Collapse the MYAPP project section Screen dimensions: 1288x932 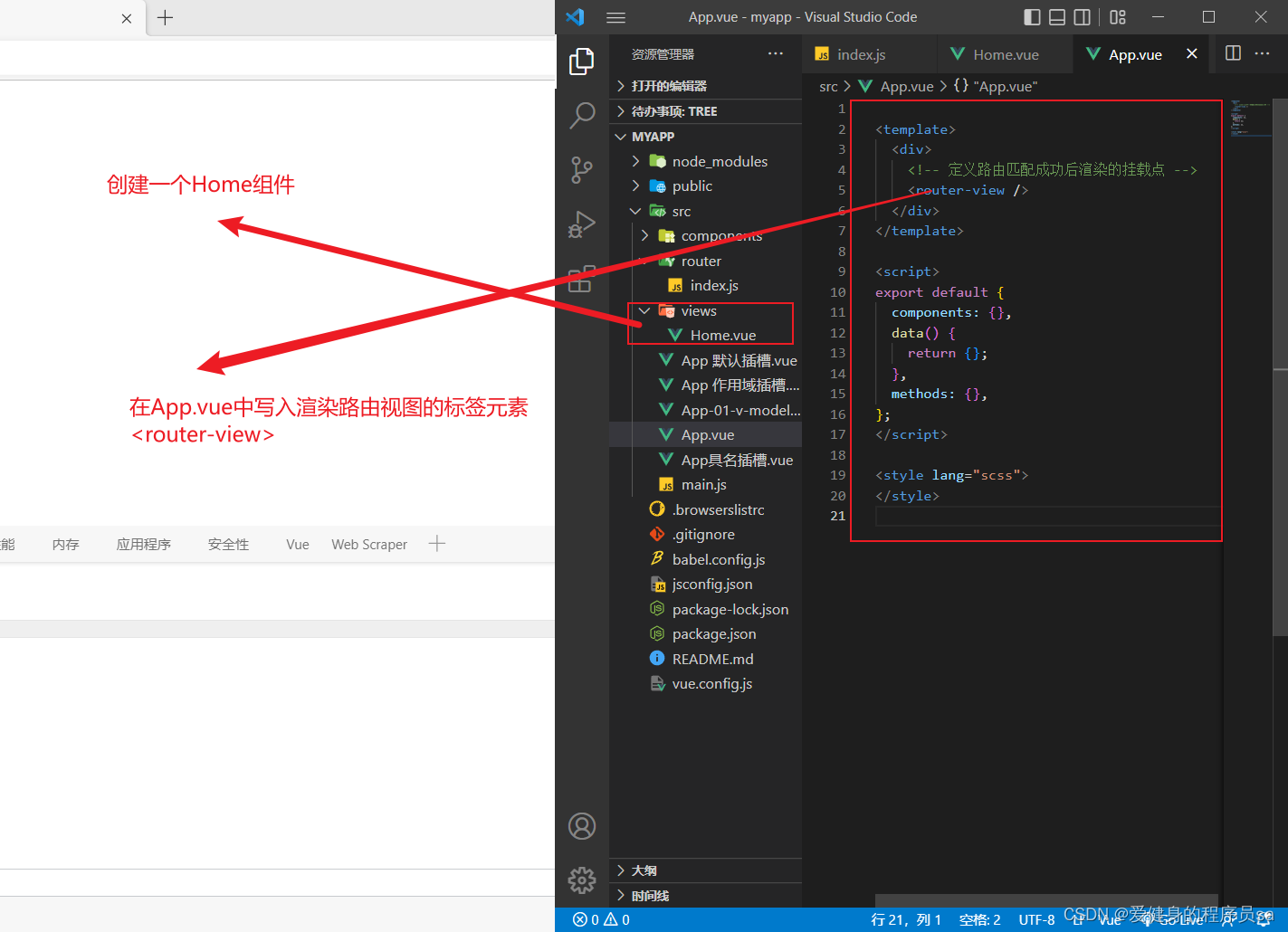[x=705, y=137]
